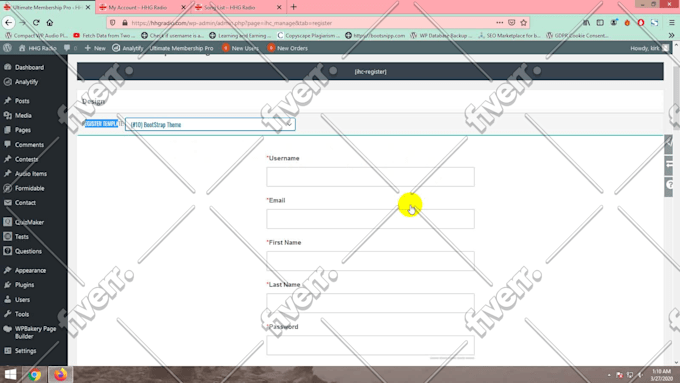Open Fetch Data from Two bookmark
This screenshot has width=680, height=383.
tap(104, 36)
